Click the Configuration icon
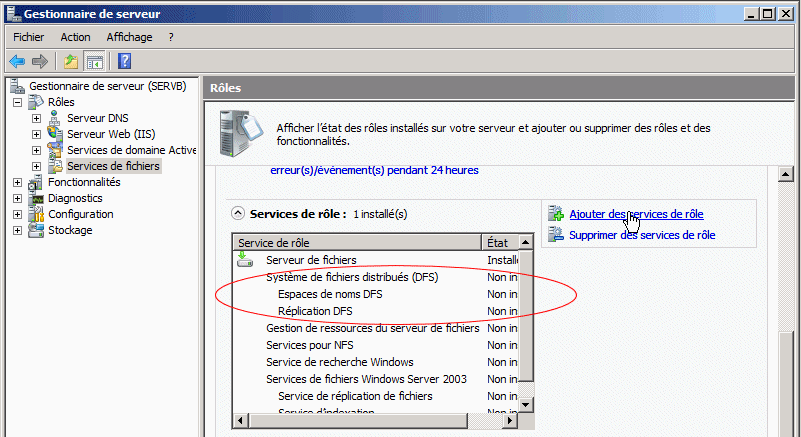This screenshot has height=437, width=801. 36,214
